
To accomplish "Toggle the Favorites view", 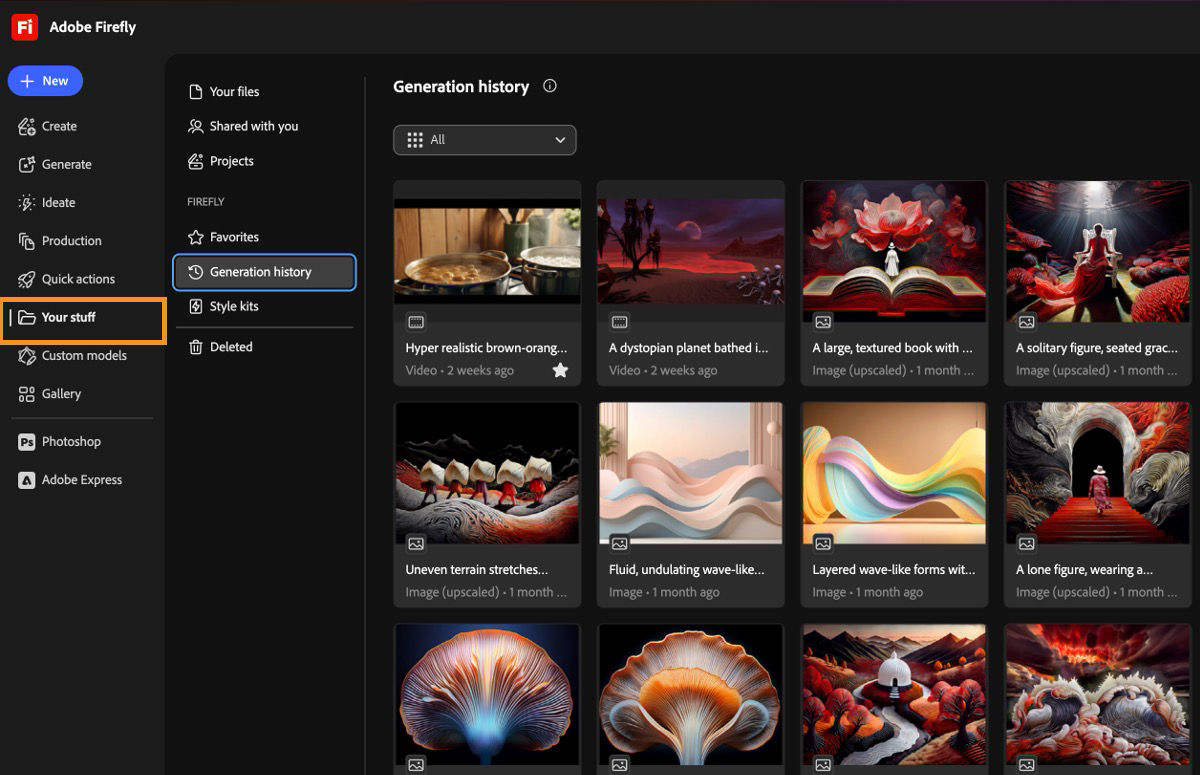I will 235,236.
